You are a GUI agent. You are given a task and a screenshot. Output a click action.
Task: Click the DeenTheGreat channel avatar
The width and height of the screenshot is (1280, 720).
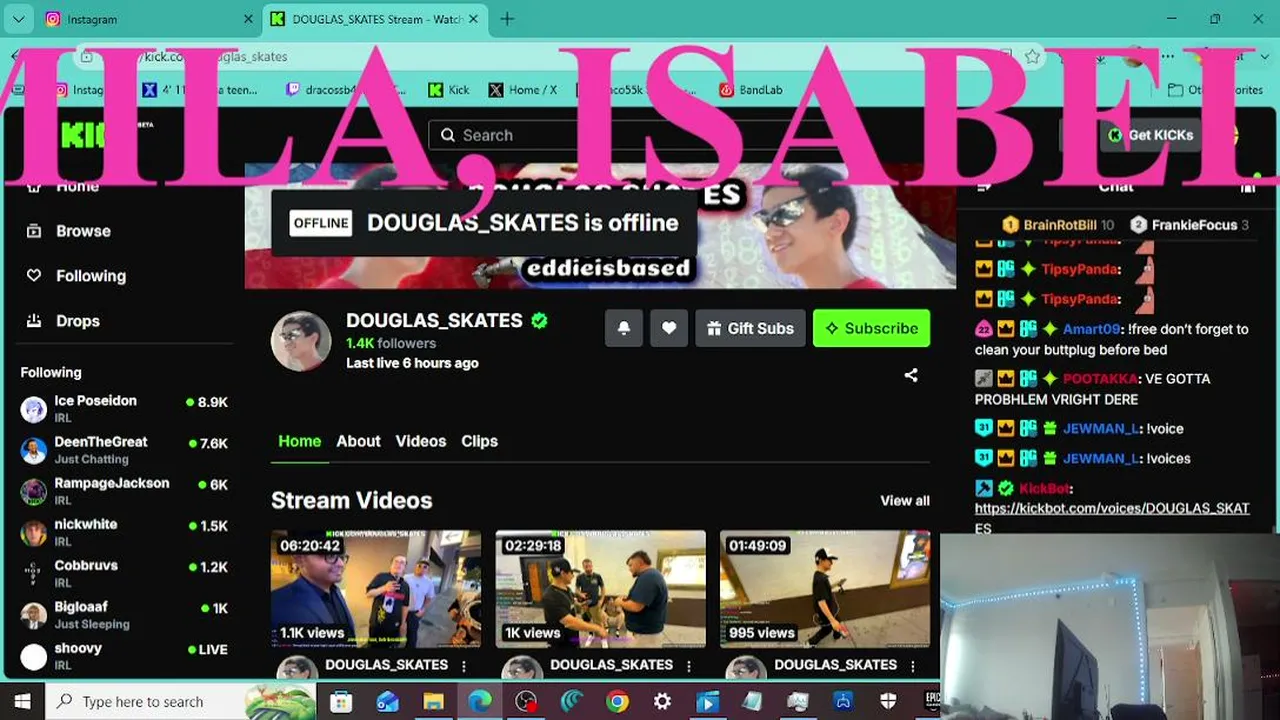[34, 450]
